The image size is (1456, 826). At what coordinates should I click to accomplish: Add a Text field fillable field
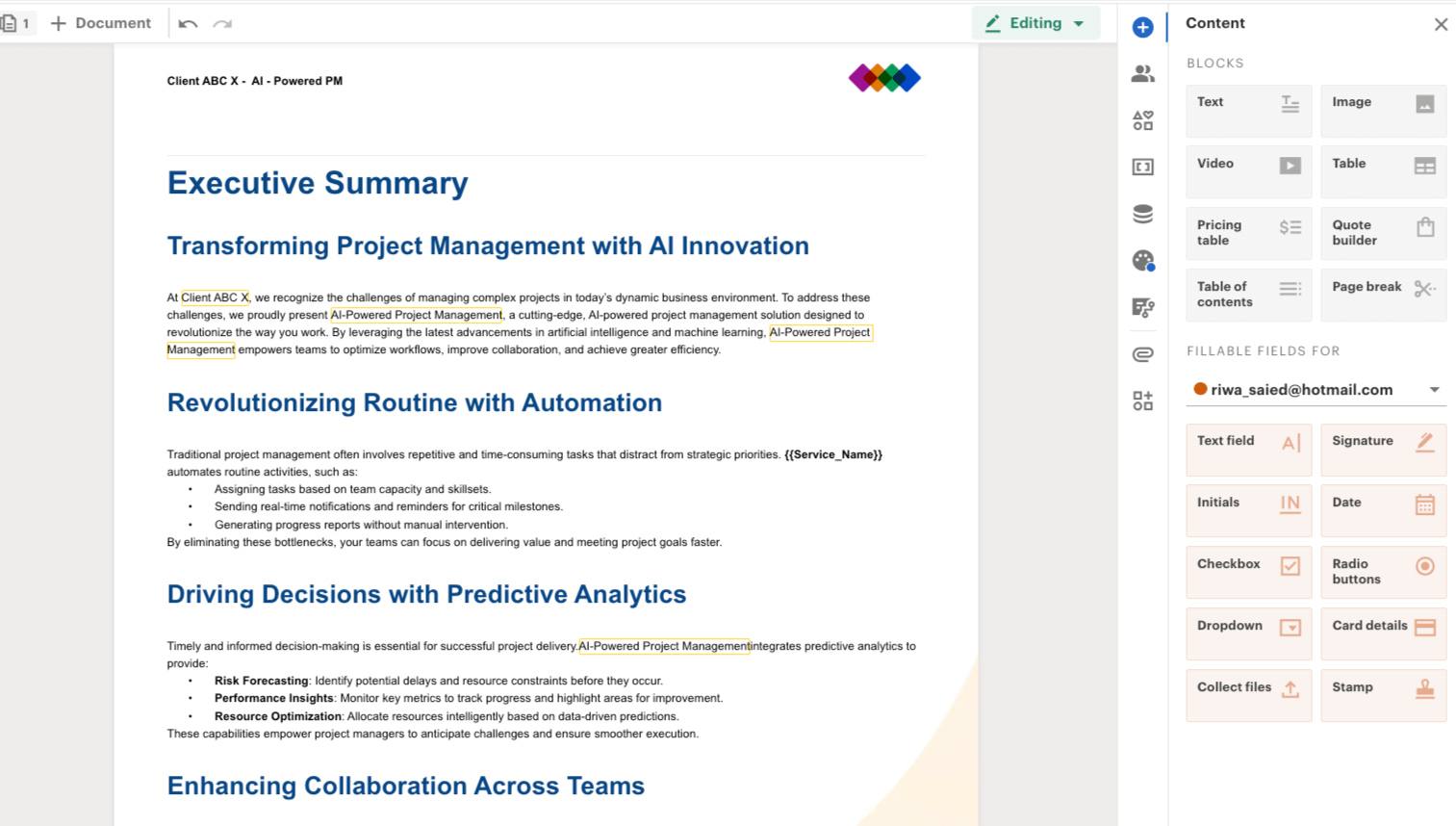pos(1248,449)
